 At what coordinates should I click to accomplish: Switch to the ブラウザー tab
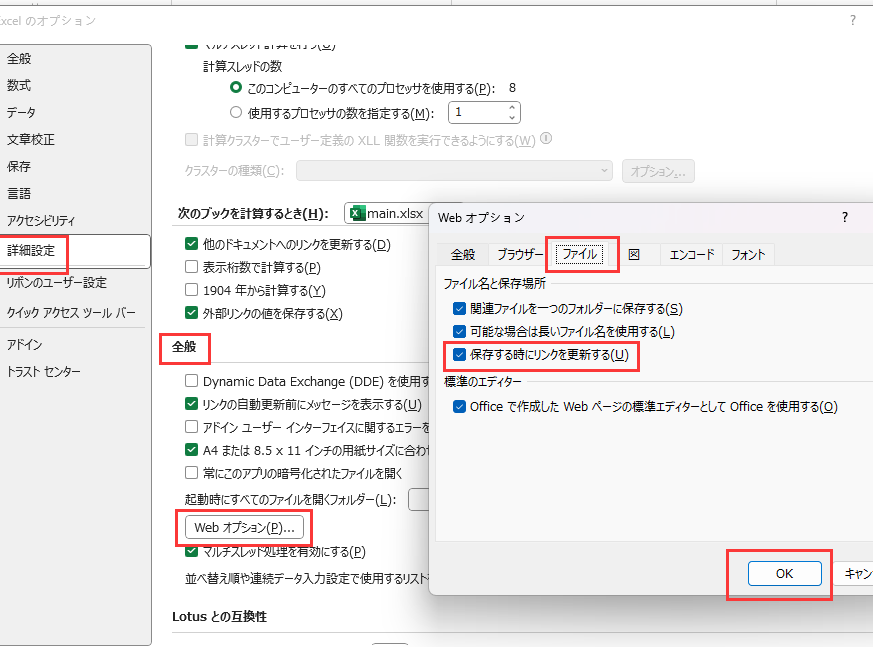(520, 254)
